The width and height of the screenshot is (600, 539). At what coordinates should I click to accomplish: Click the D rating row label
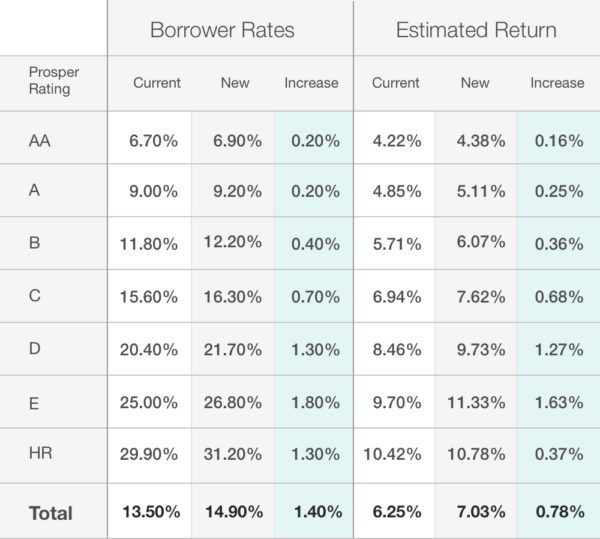35,351
